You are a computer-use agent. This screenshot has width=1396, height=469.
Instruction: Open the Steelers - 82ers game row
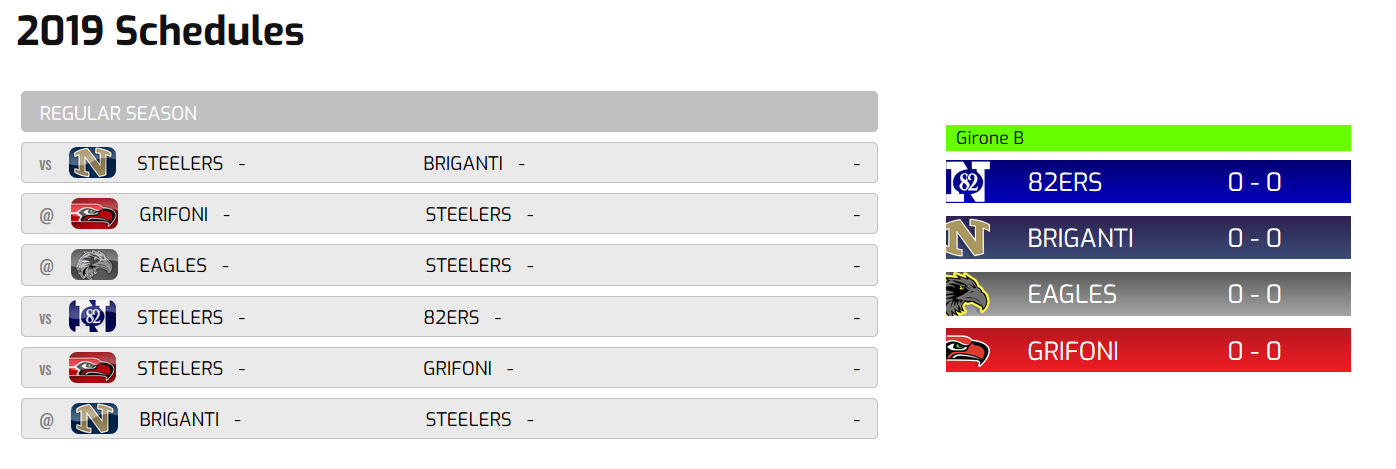[x=449, y=316]
